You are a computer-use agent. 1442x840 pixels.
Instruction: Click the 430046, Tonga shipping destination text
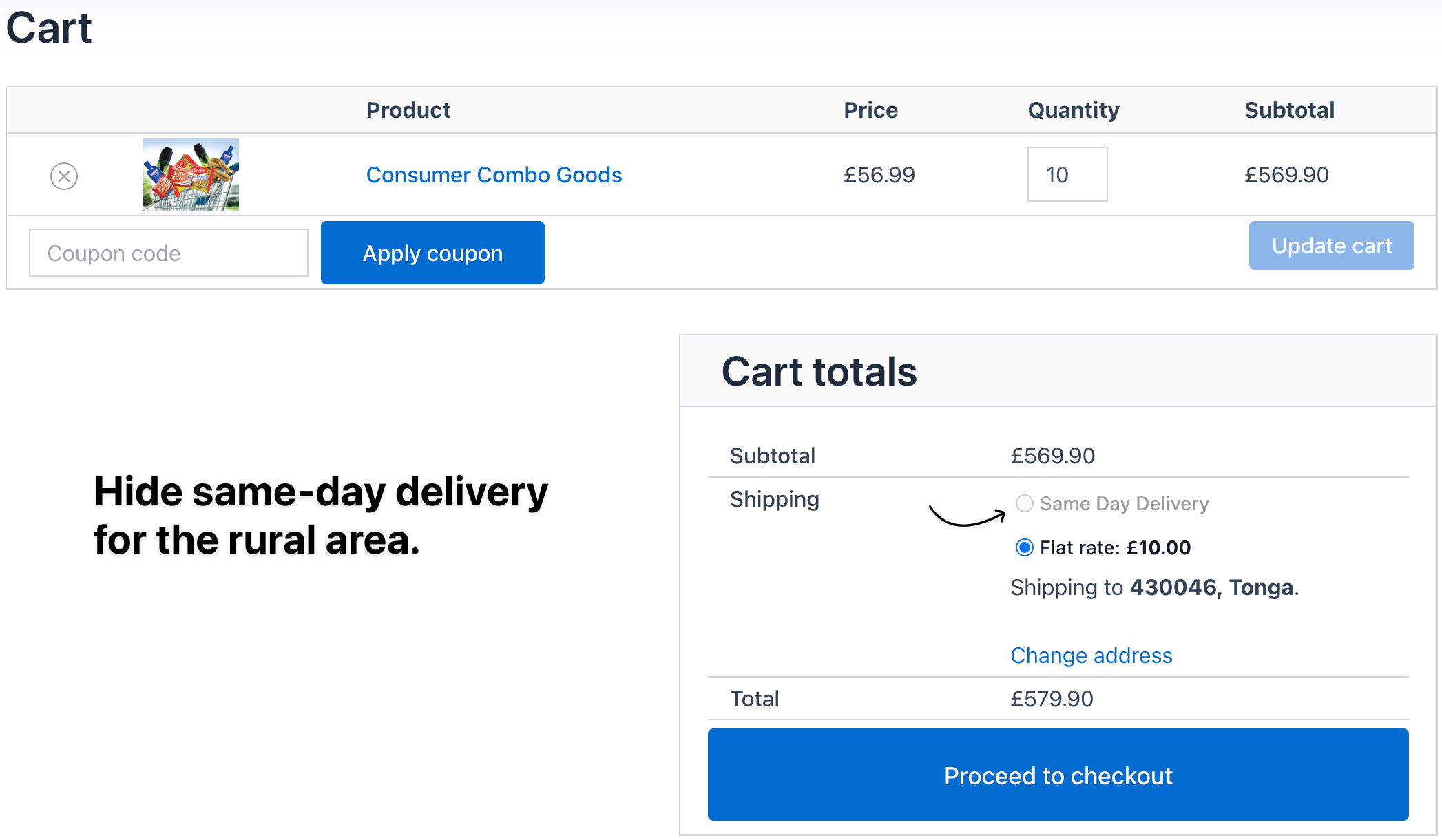click(1212, 587)
